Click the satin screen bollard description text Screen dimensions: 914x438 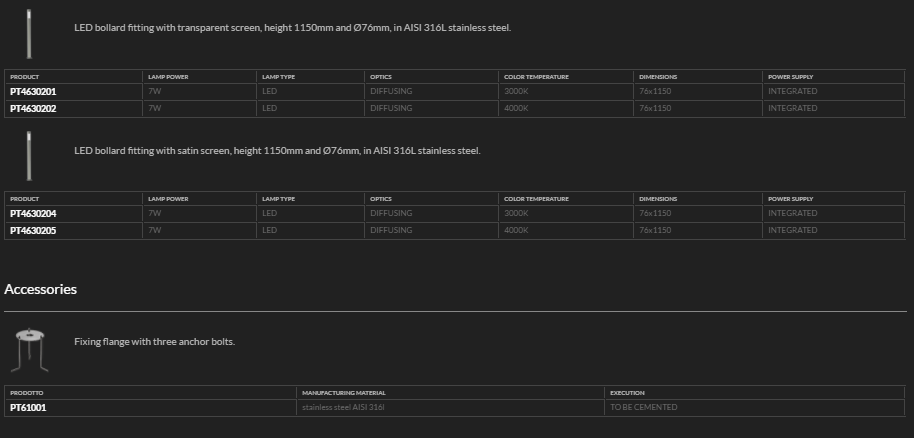277,151
